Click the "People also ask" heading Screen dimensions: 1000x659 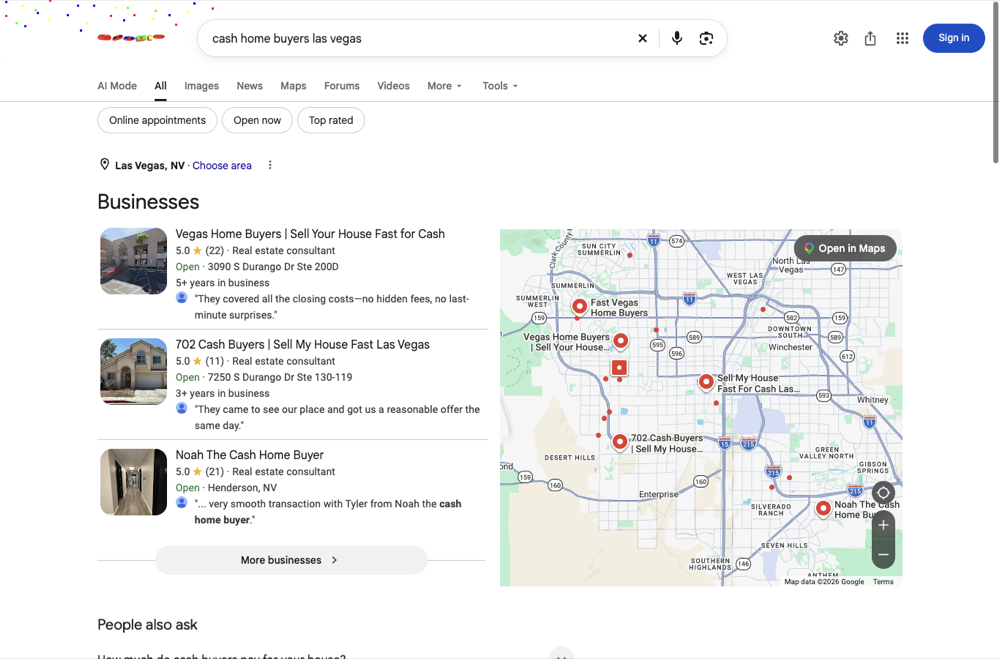point(147,625)
